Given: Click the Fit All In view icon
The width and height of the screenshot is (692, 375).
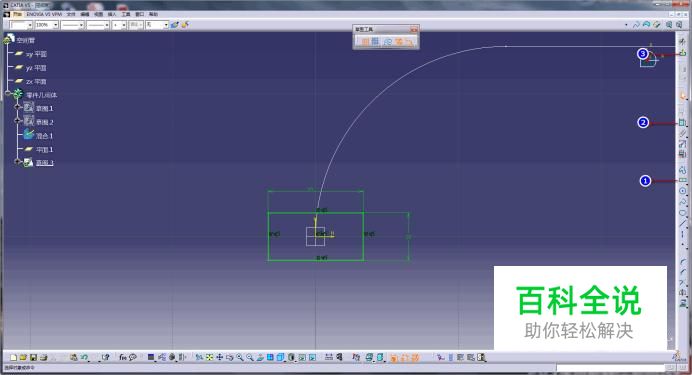Looking at the screenshot, I should click(210, 357).
